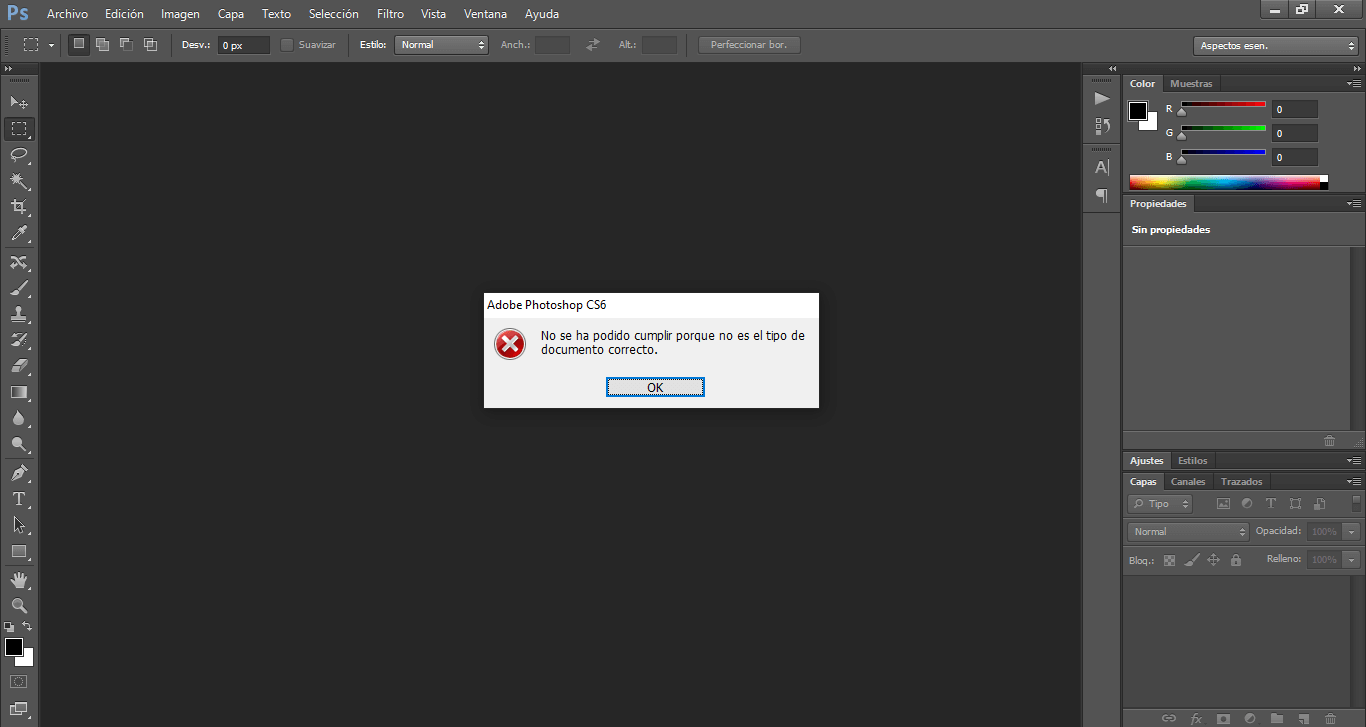
Task: Toggle lock image pixels brush
Action: (x=1191, y=560)
